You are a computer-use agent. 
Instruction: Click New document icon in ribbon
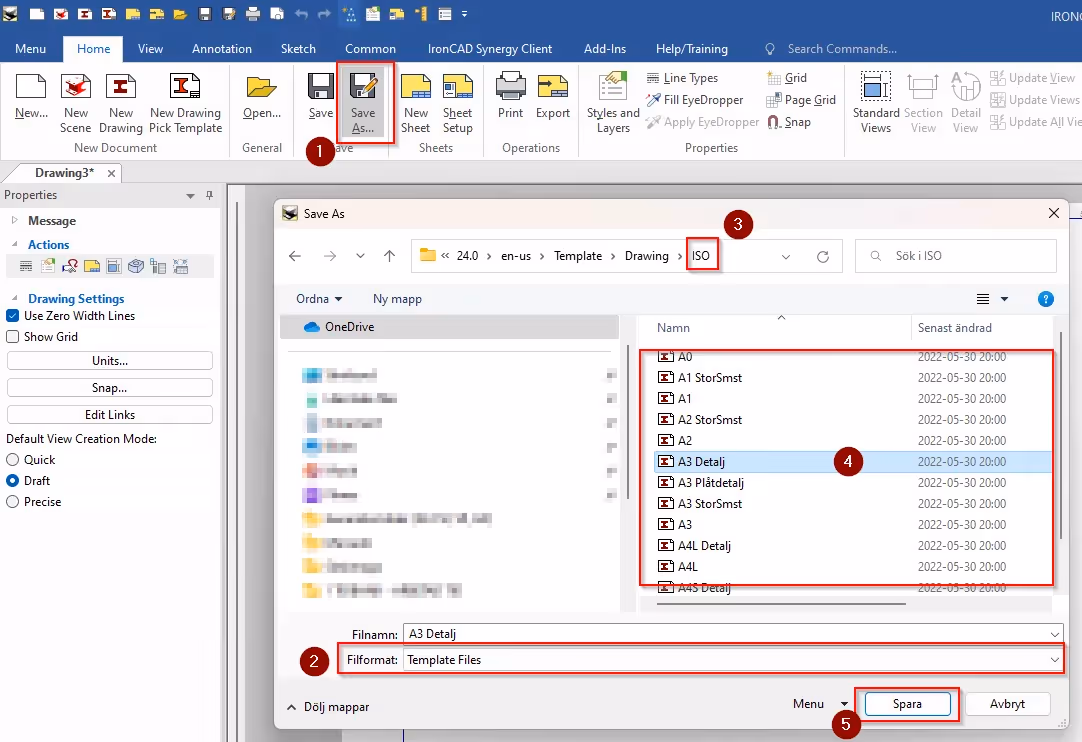31,96
